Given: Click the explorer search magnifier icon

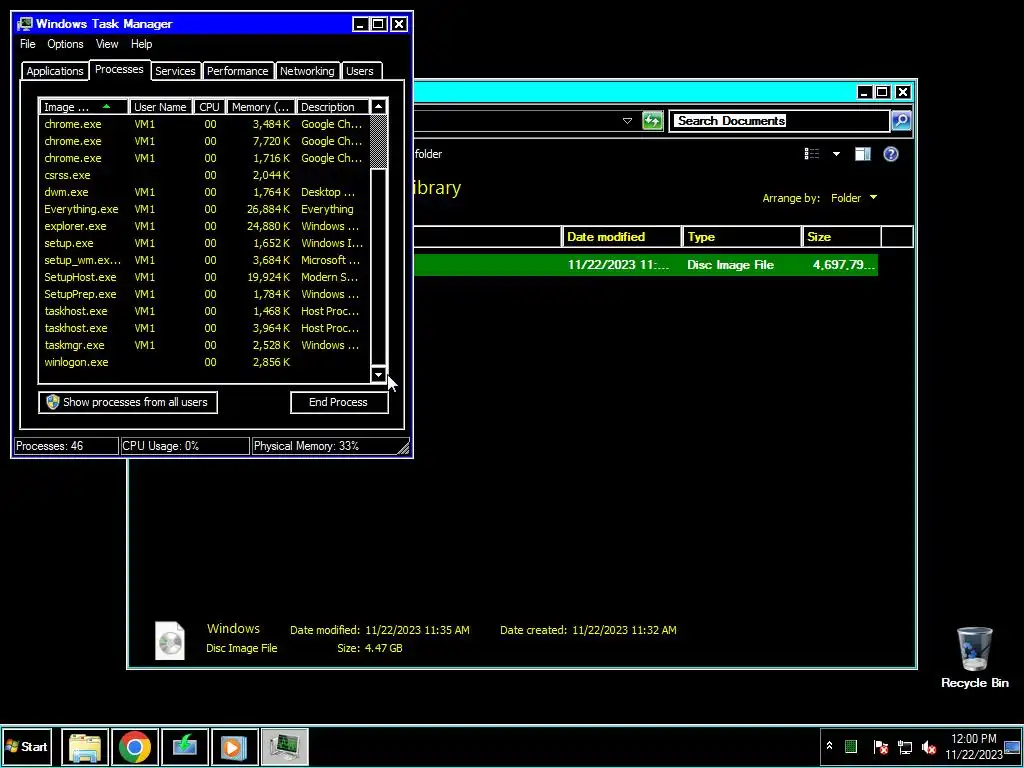Looking at the screenshot, I should (x=901, y=120).
